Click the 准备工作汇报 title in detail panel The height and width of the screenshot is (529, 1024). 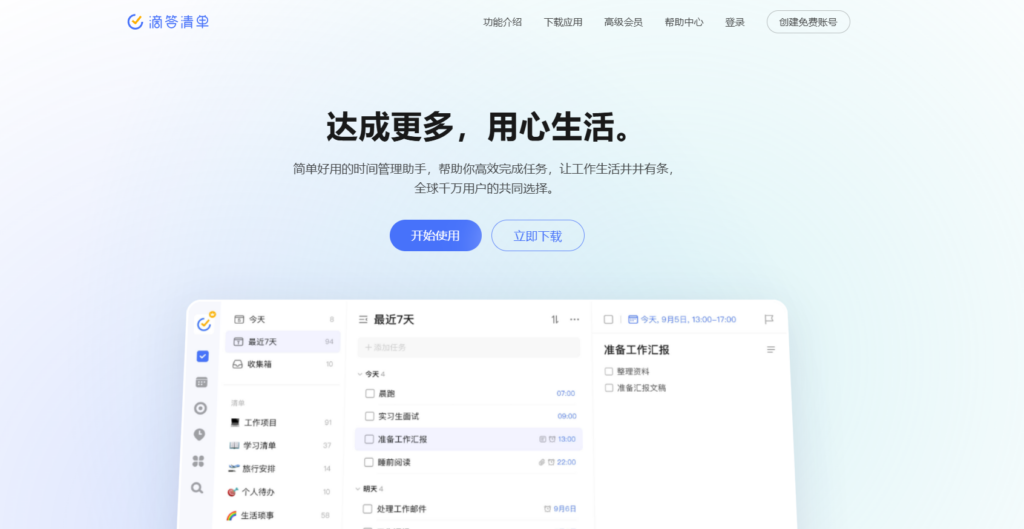tap(637, 350)
